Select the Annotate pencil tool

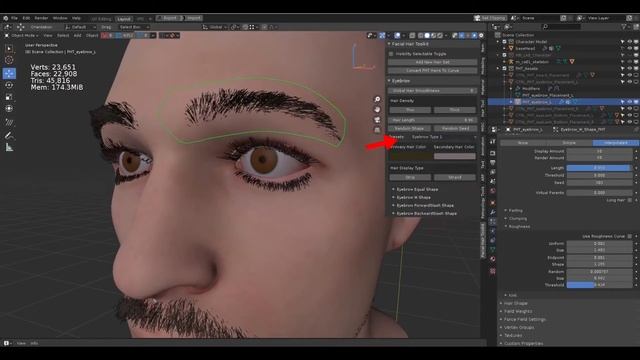[x=9, y=135]
